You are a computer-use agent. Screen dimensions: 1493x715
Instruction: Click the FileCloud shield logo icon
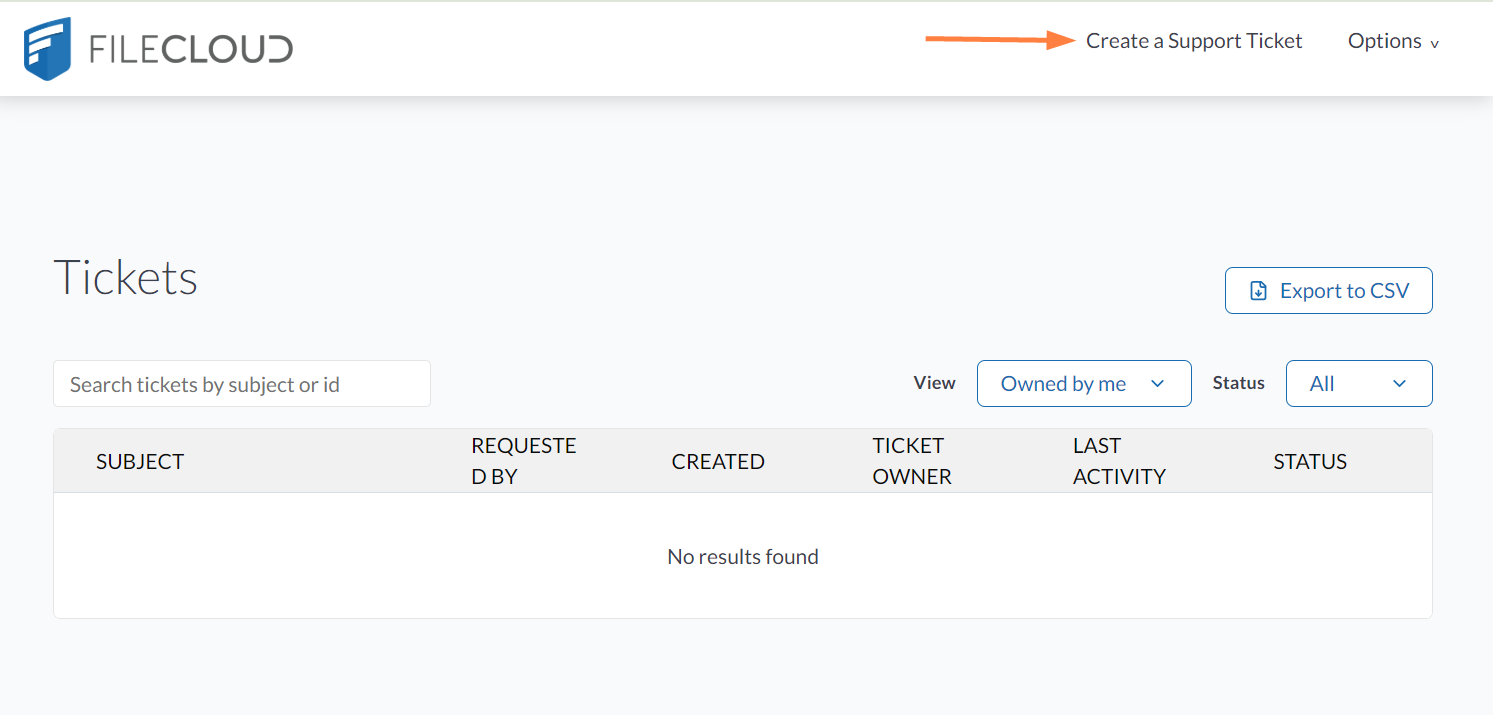coord(47,47)
